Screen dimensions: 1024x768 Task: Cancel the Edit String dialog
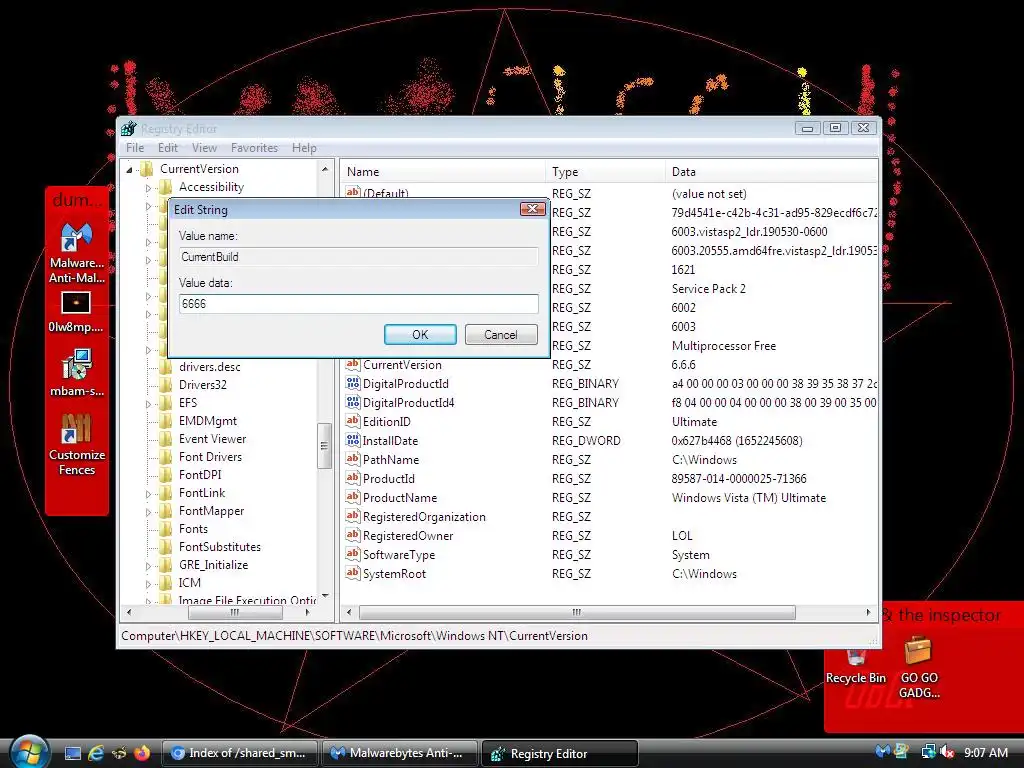coord(501,334)
